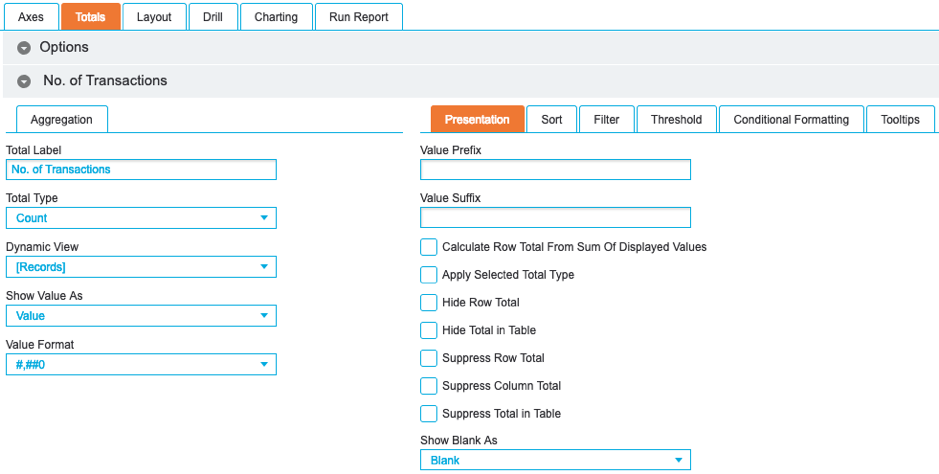Click the Total Label text field
939x474 pixels.
[141, 170]
